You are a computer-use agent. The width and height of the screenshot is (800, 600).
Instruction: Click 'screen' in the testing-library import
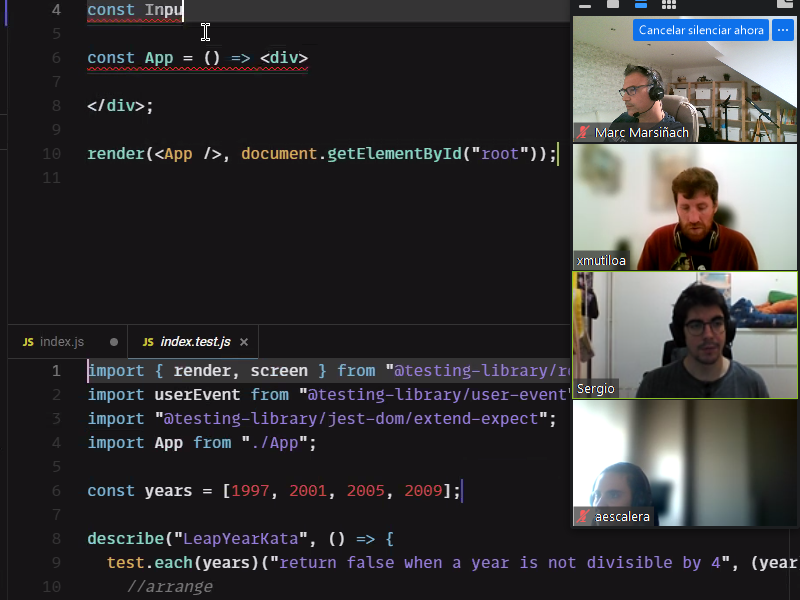(279, 370)
